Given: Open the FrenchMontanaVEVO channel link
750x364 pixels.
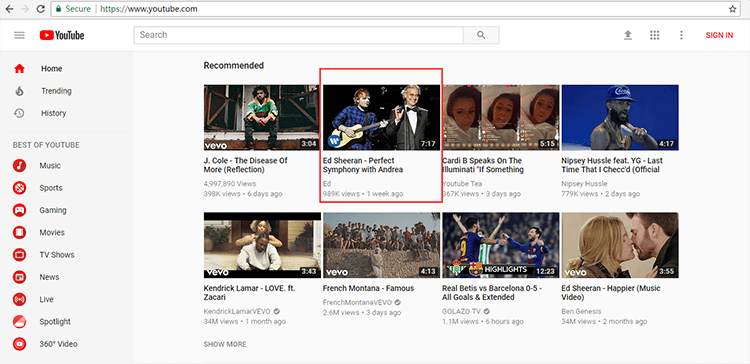Looking at the screenshot, I should pyautogui.click(x=357, y=302).
